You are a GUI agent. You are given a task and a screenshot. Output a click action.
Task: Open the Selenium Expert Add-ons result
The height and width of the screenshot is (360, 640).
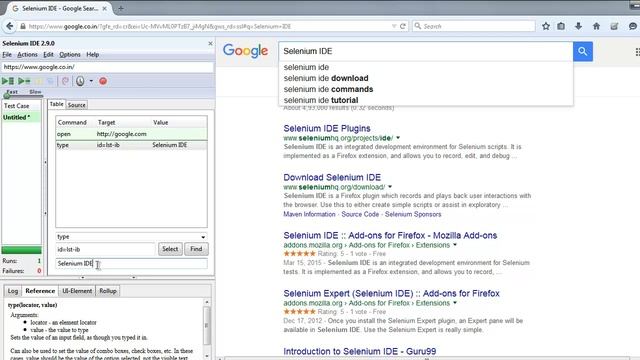tap(391, 293)
